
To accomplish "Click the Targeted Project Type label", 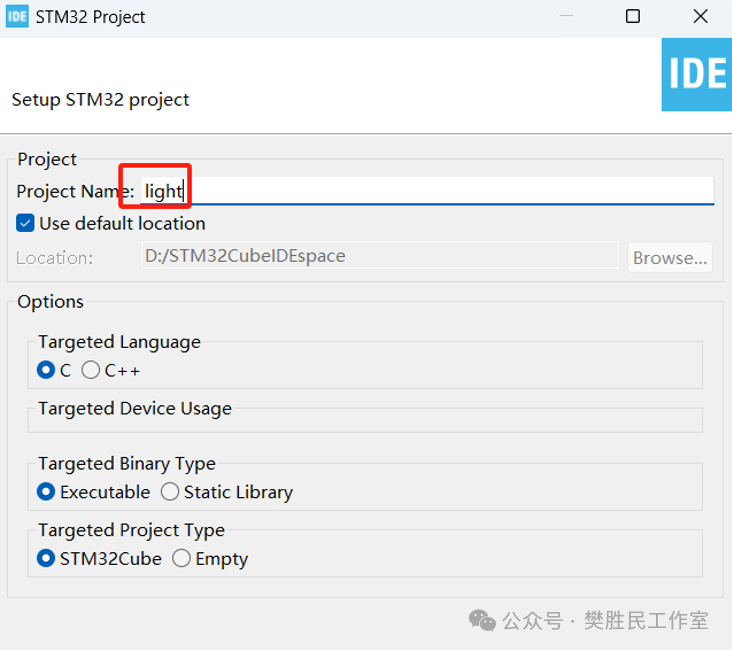I will [132, 530].
